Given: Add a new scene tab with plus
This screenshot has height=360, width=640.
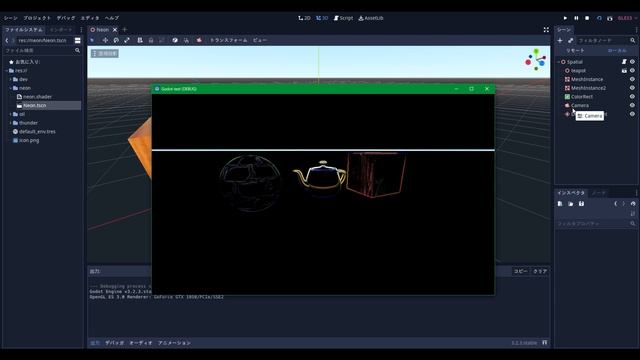Looking at the screenshot, I should point(124,29).
